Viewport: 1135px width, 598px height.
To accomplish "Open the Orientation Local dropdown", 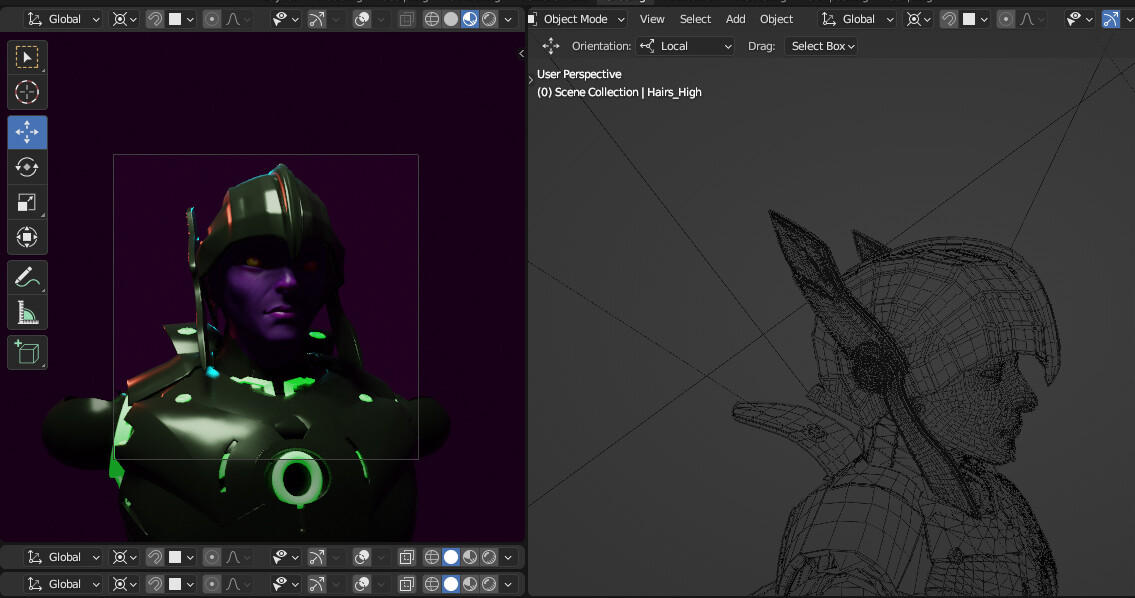I will click(x=686, y=46).
